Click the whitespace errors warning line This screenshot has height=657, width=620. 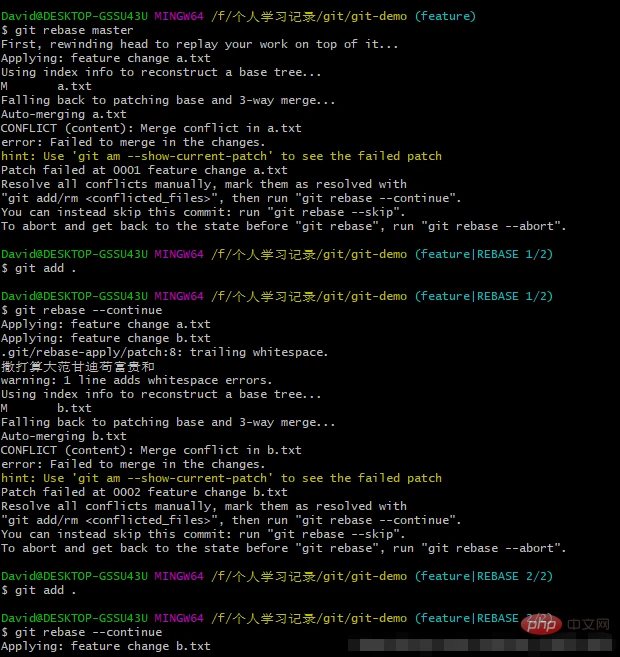point(135,380)
